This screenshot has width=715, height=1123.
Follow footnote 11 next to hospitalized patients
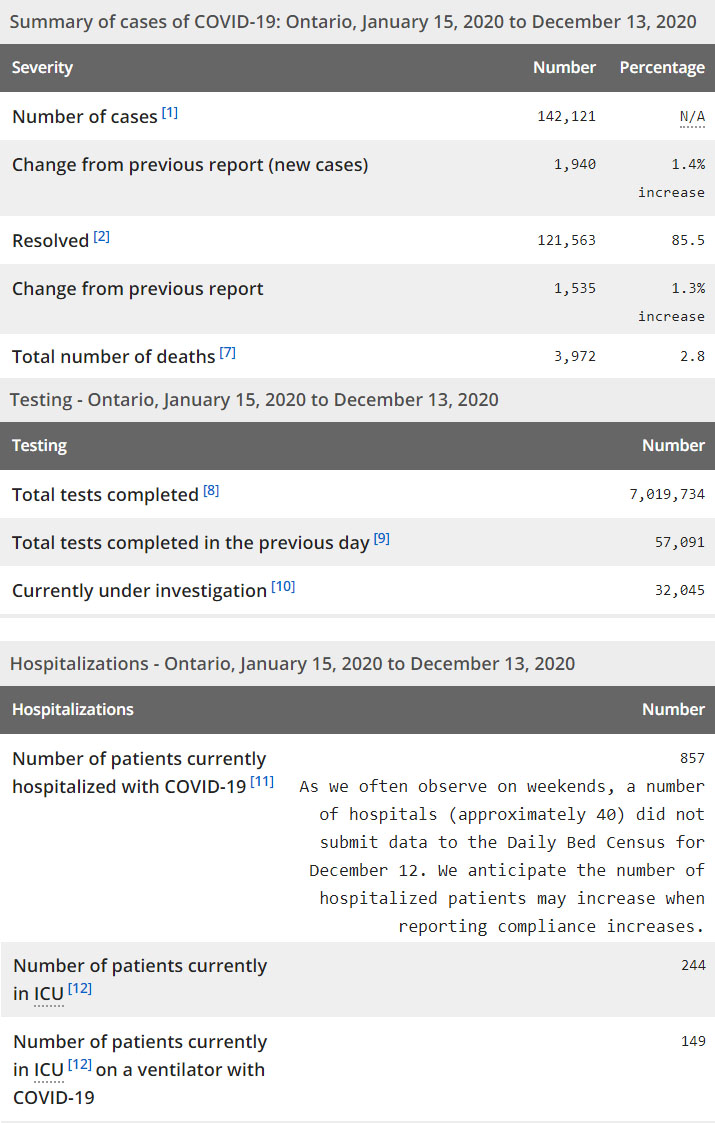(263, 782)
